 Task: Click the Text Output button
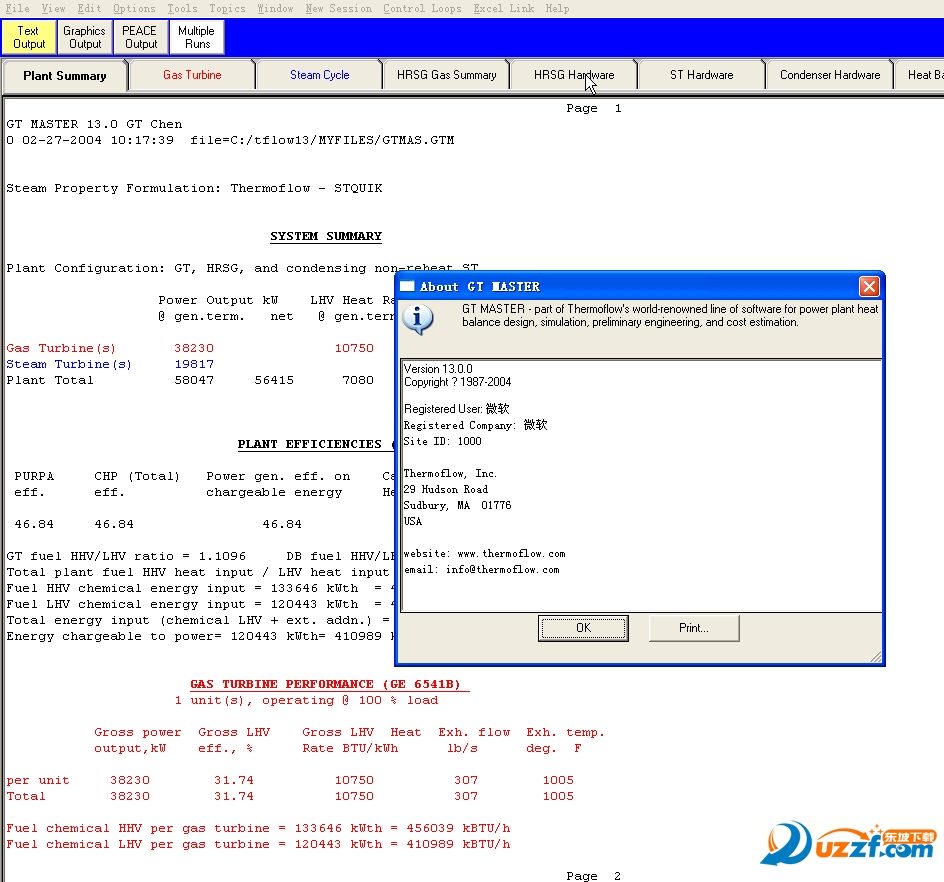tap(29, 37)
